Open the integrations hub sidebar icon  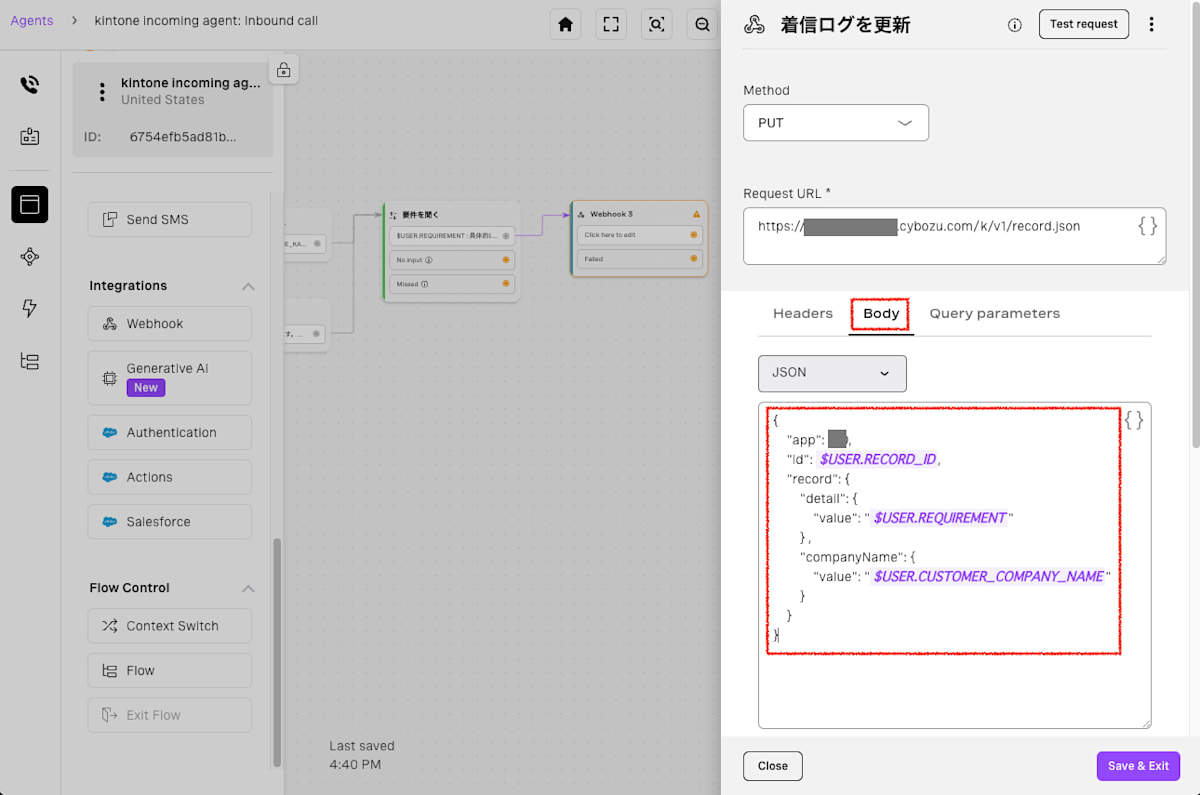point(30,257)
